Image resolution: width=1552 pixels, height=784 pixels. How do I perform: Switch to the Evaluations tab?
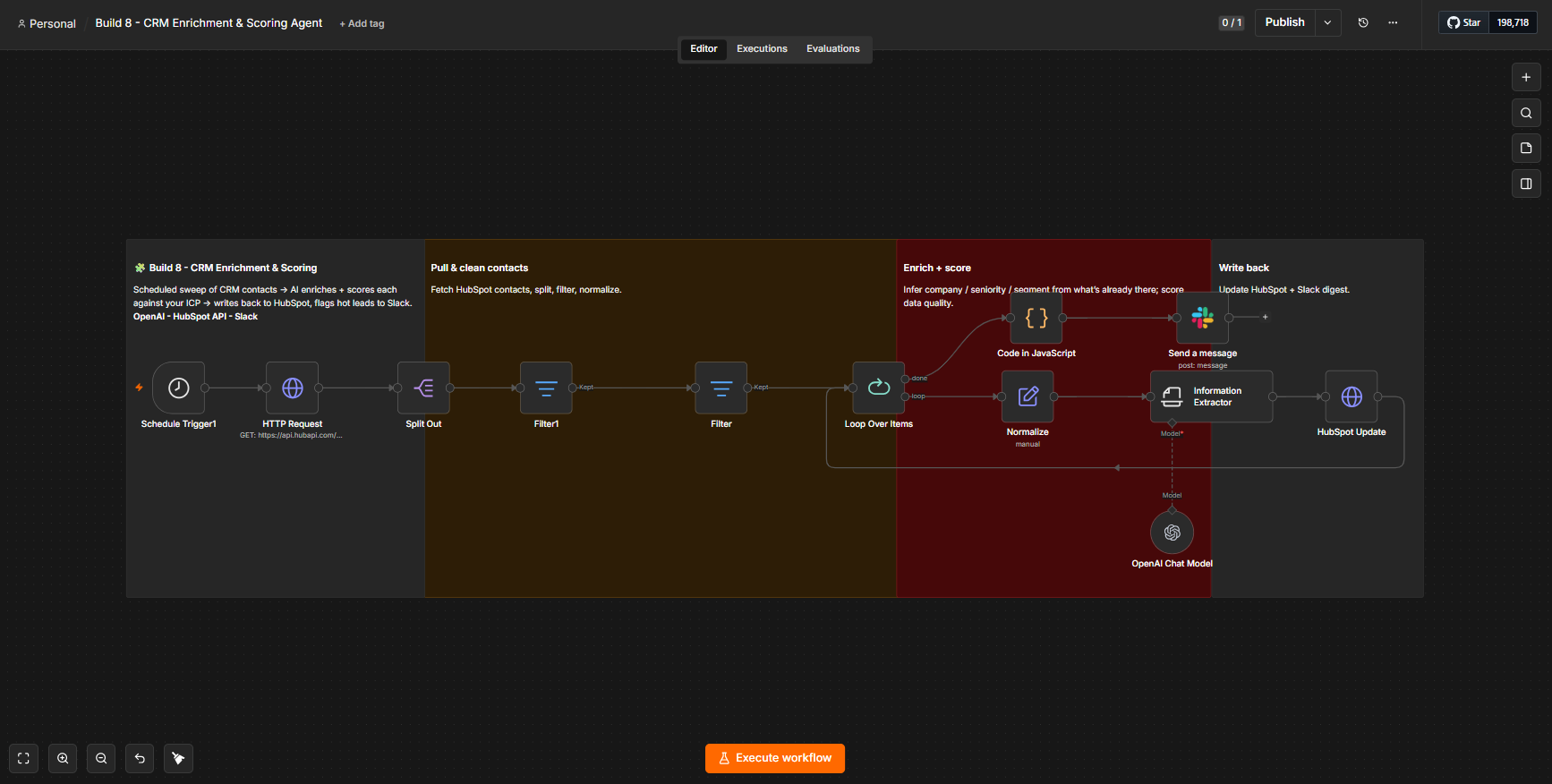(832, 48)
